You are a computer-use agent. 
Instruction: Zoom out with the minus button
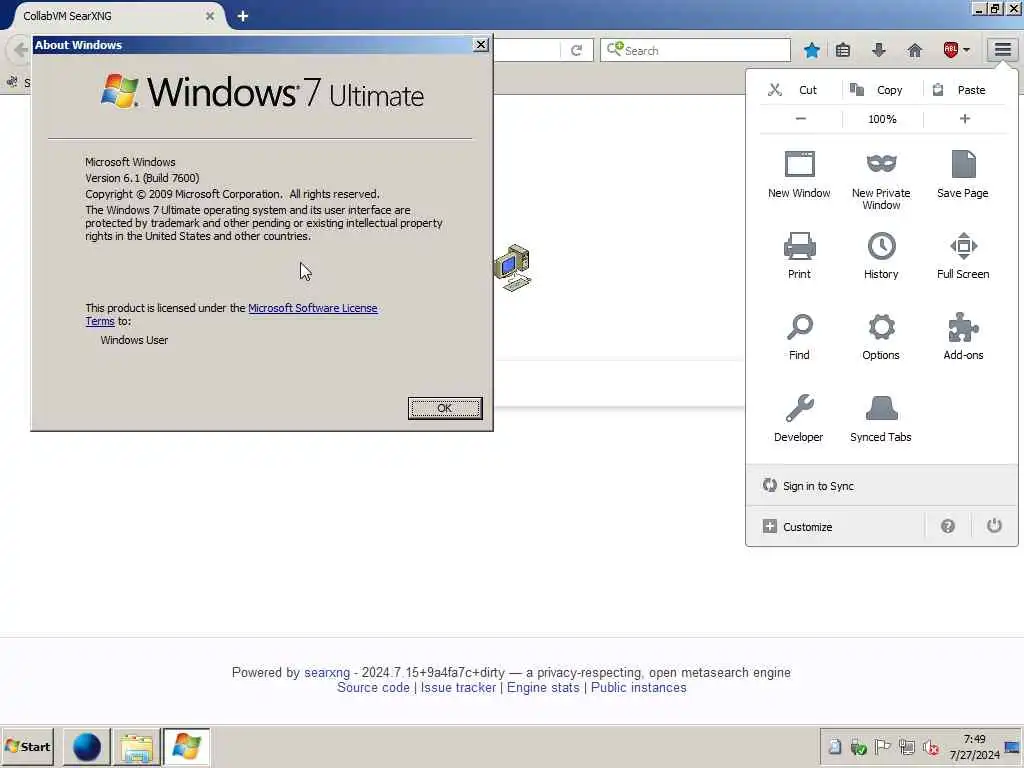pos(801,119)
